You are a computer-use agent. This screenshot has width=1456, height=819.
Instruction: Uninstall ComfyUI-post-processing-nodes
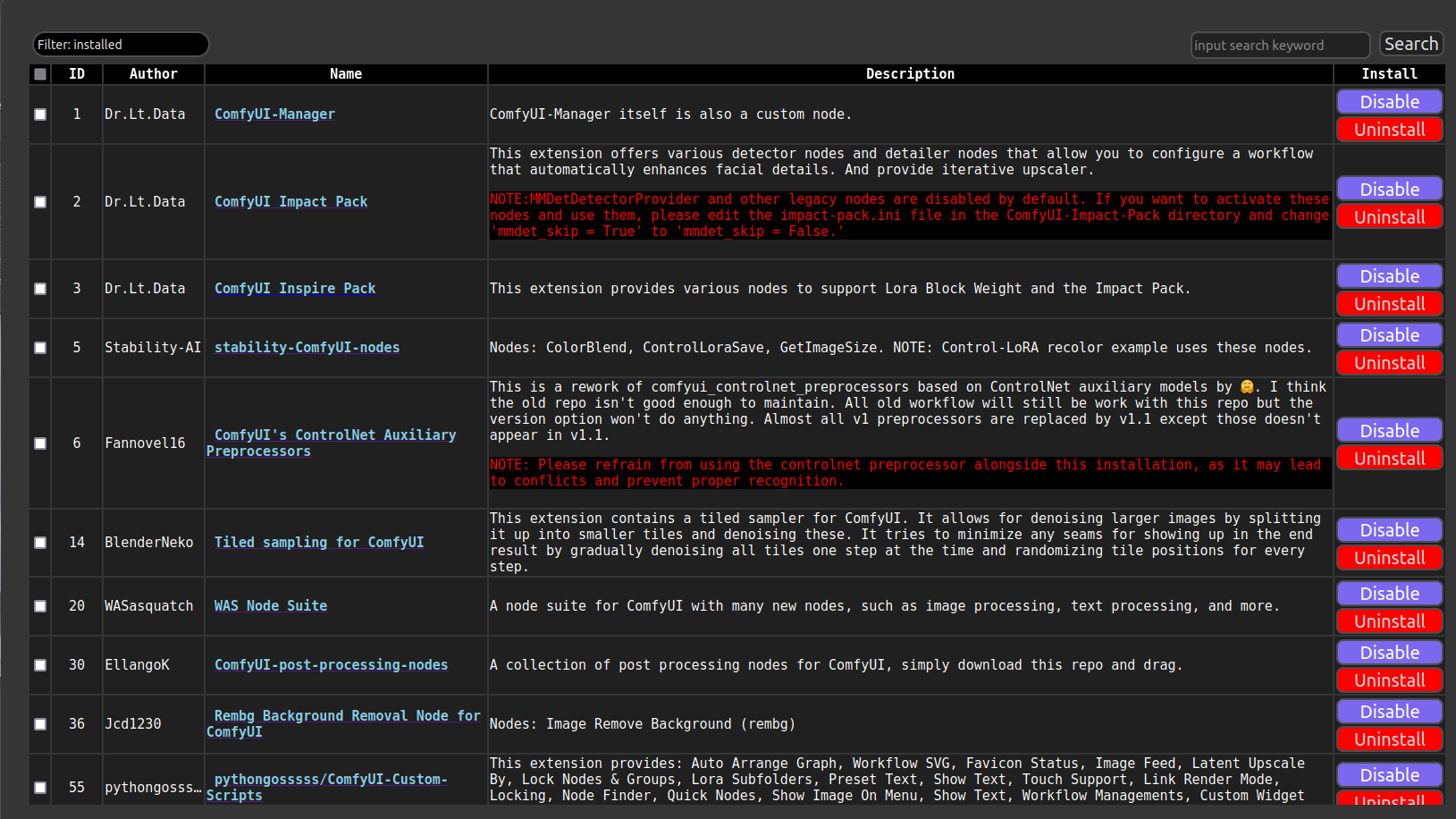[x=1390, y=680]
